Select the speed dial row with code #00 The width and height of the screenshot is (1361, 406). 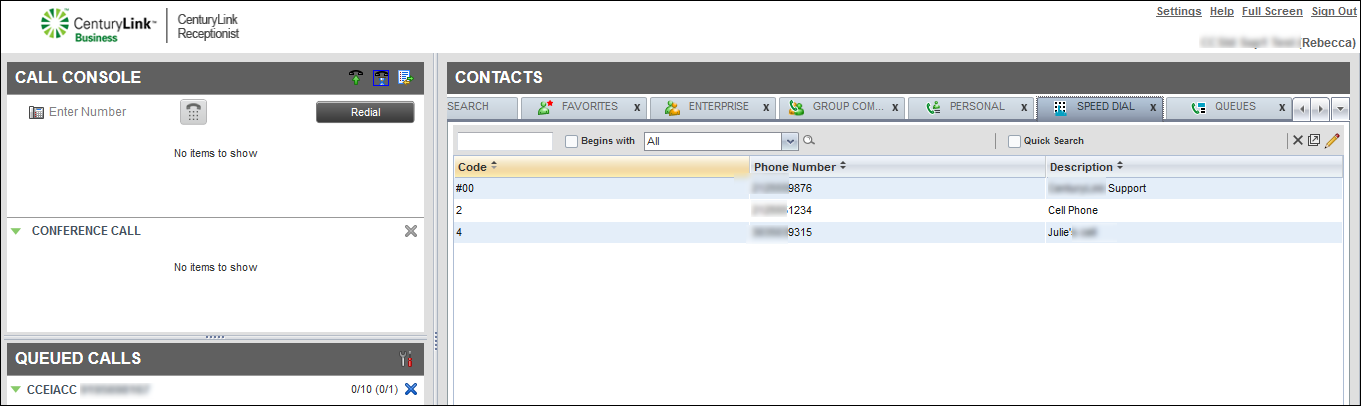click(898, 188)
